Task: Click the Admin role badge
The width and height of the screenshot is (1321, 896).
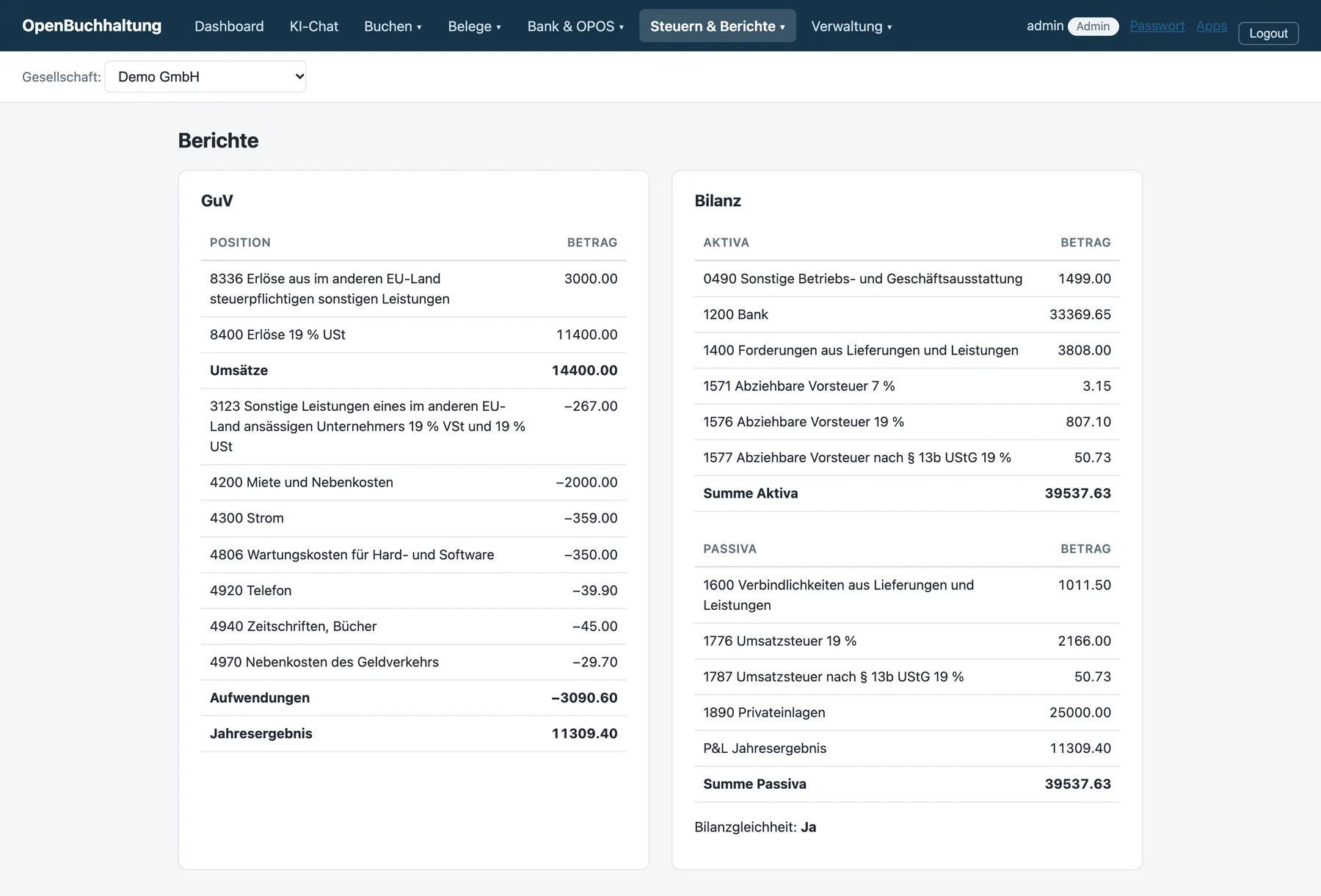Action: point(1093,26)
